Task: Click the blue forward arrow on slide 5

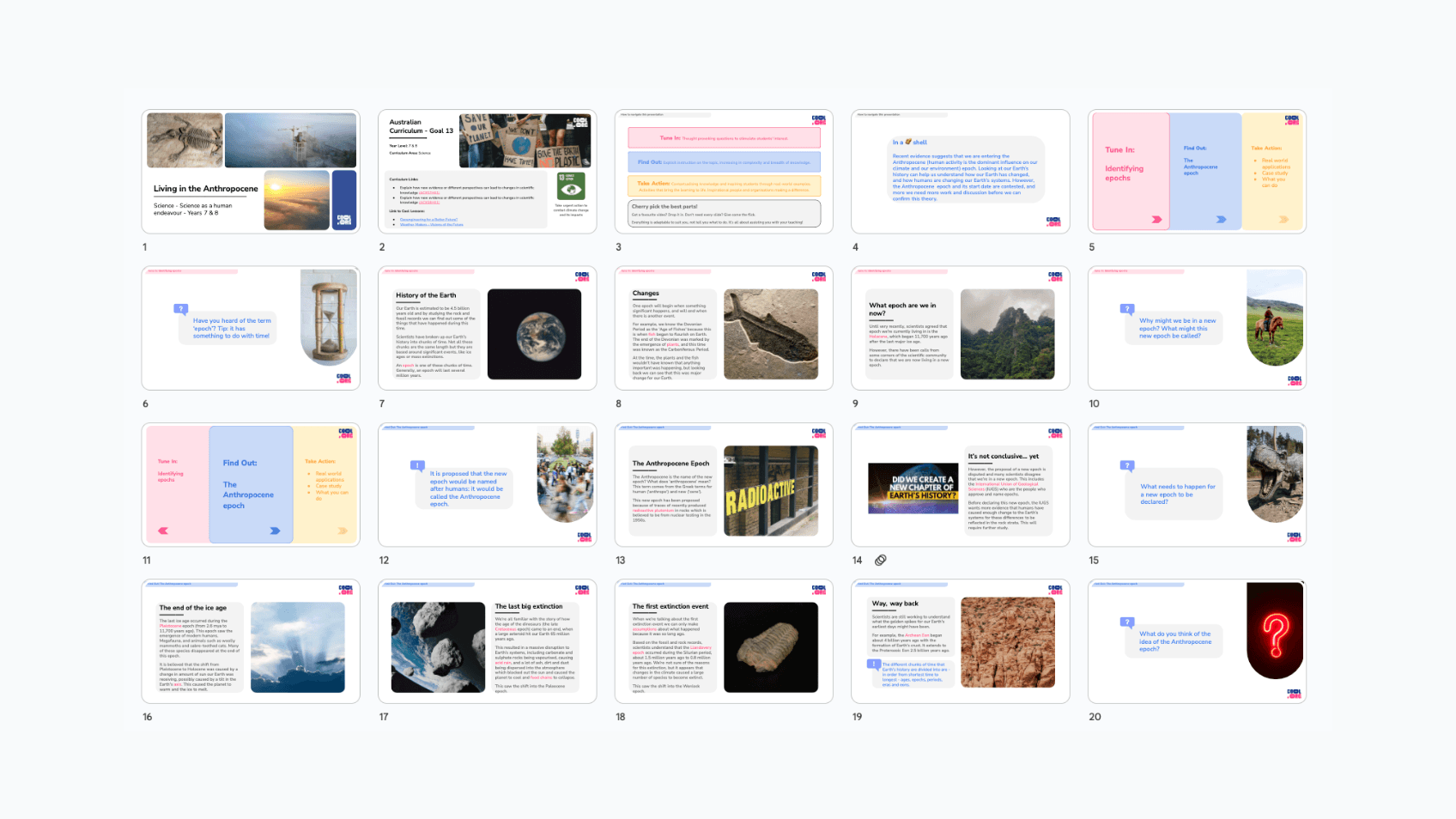Action: [x=1221, y=220]
